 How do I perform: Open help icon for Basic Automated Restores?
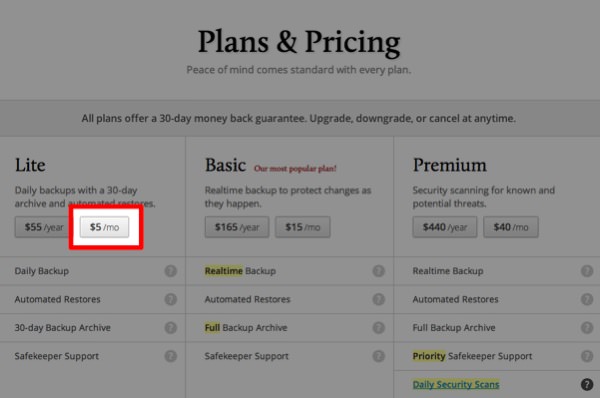click(x=378, y=299)
